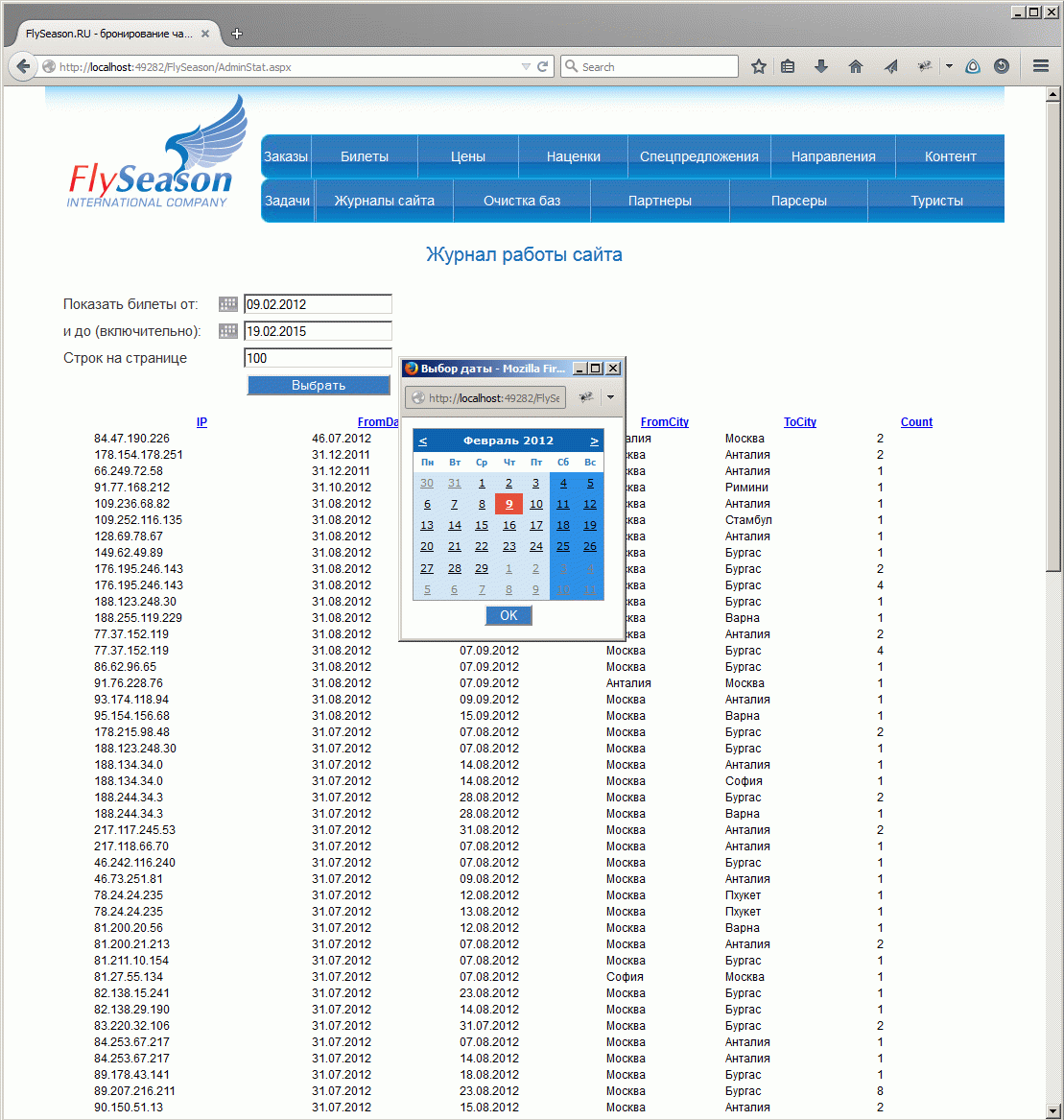Image resolution: width=1064 pixels, height=1120 pixels.
Task: Click the reload page icon
Action: [x=543, y=66]
